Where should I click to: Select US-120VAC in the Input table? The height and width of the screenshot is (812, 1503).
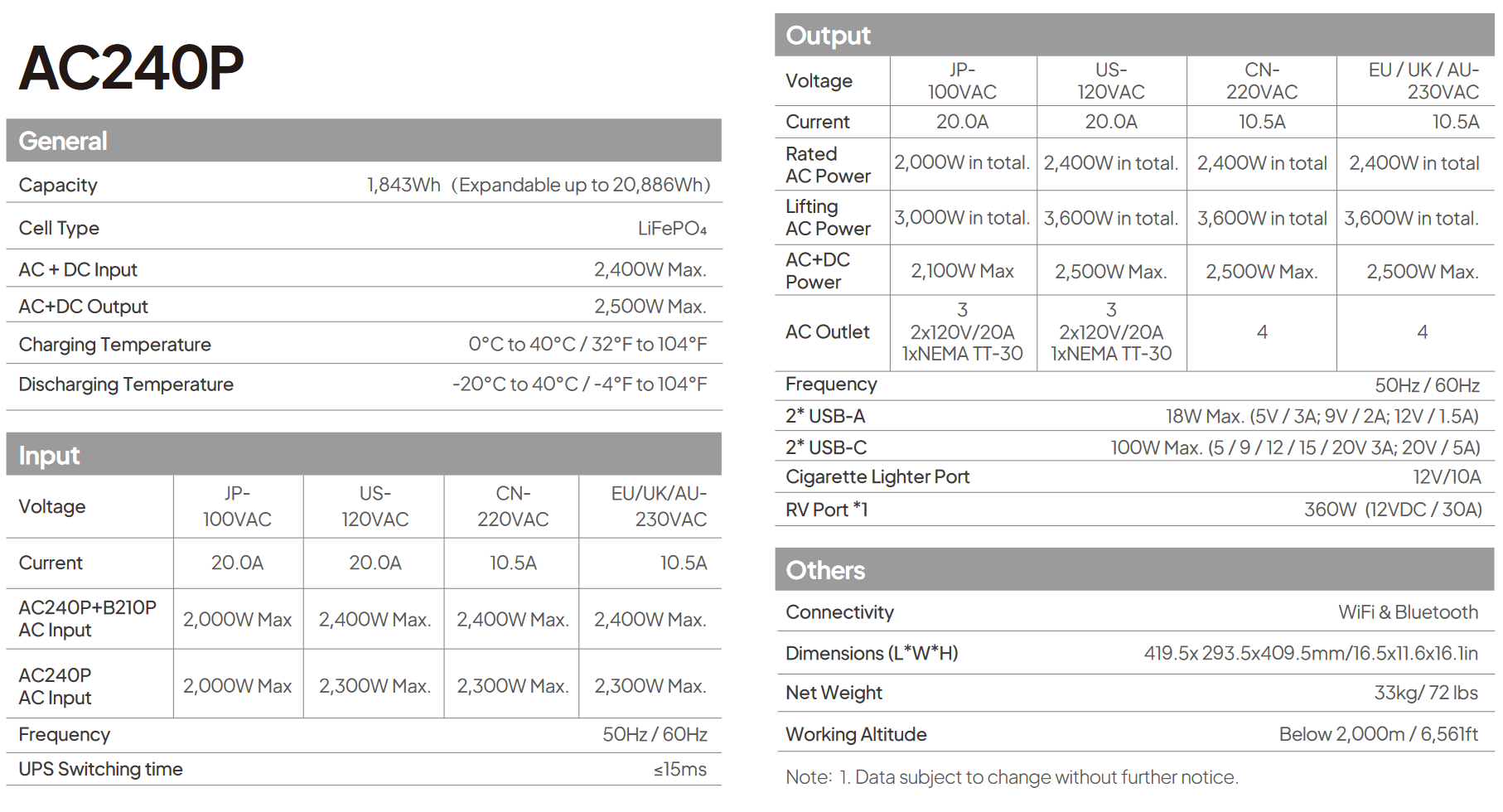[x=375, y=506]
